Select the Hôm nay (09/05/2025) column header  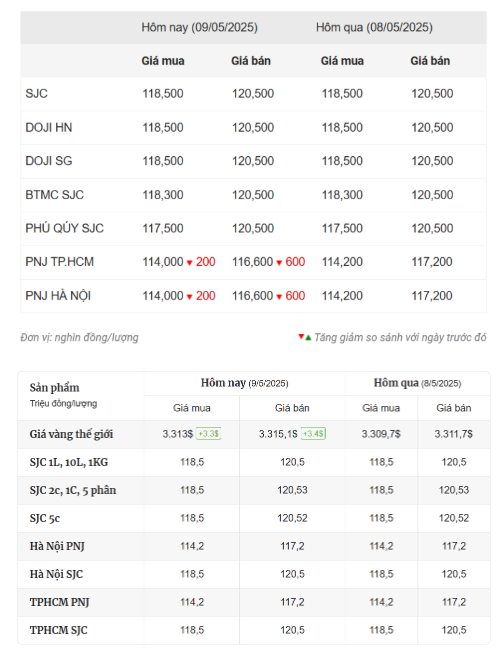(199, 27)
